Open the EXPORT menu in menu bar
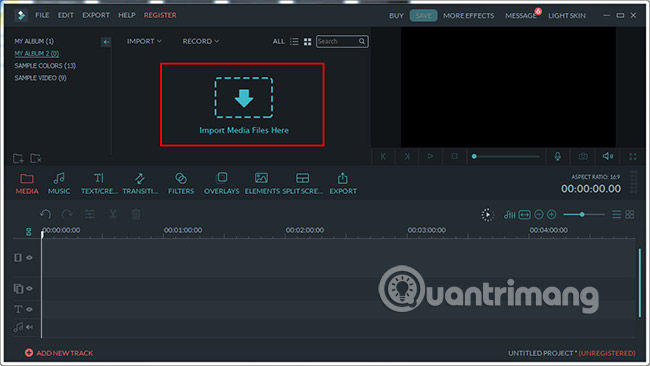Image resolution: width=650 pixels, height=366 pixels. pyautogui.click(x=96, y=15)
